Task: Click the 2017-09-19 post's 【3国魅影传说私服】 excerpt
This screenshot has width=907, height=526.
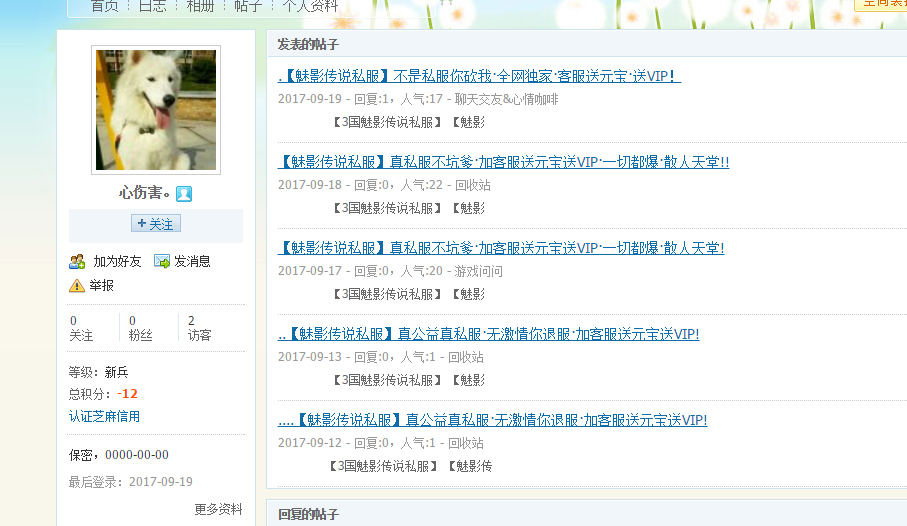Action: pos(388,122)
